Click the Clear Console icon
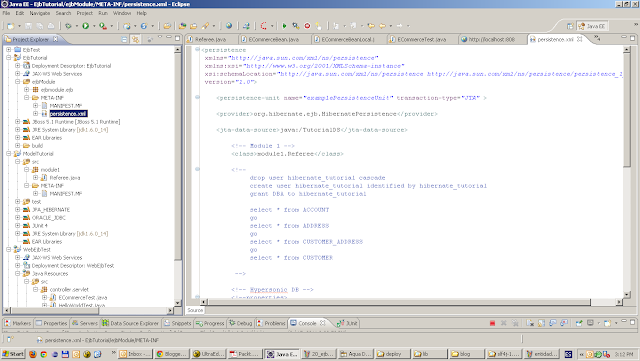The image size is (640, 361). click(530, 323)
